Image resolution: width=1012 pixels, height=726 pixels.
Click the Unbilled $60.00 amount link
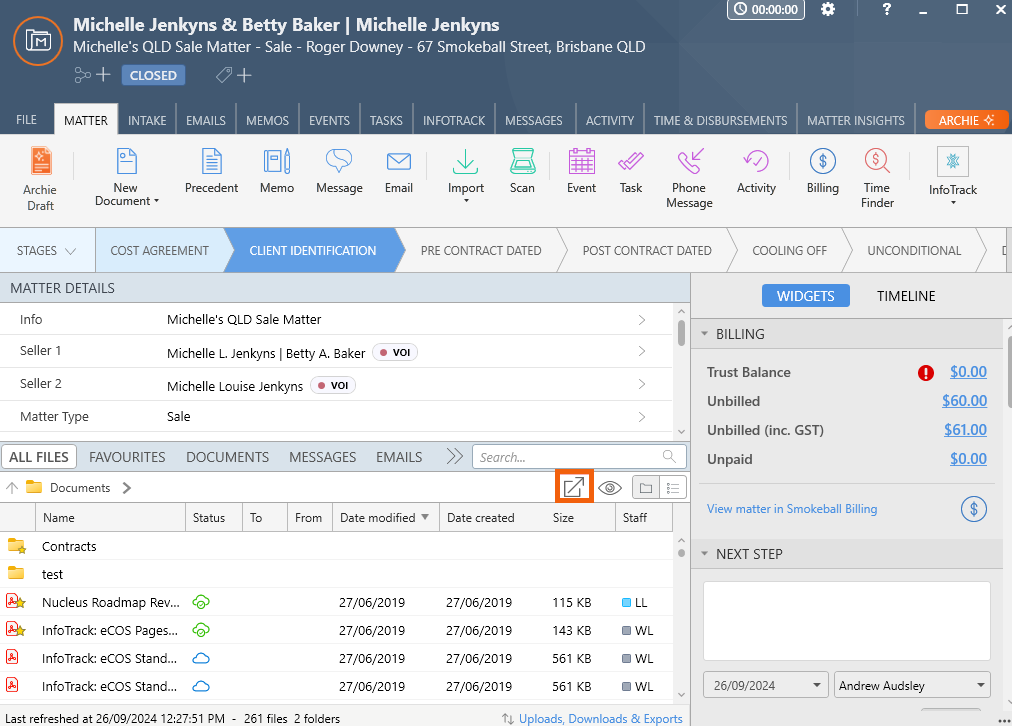(964, 401)
